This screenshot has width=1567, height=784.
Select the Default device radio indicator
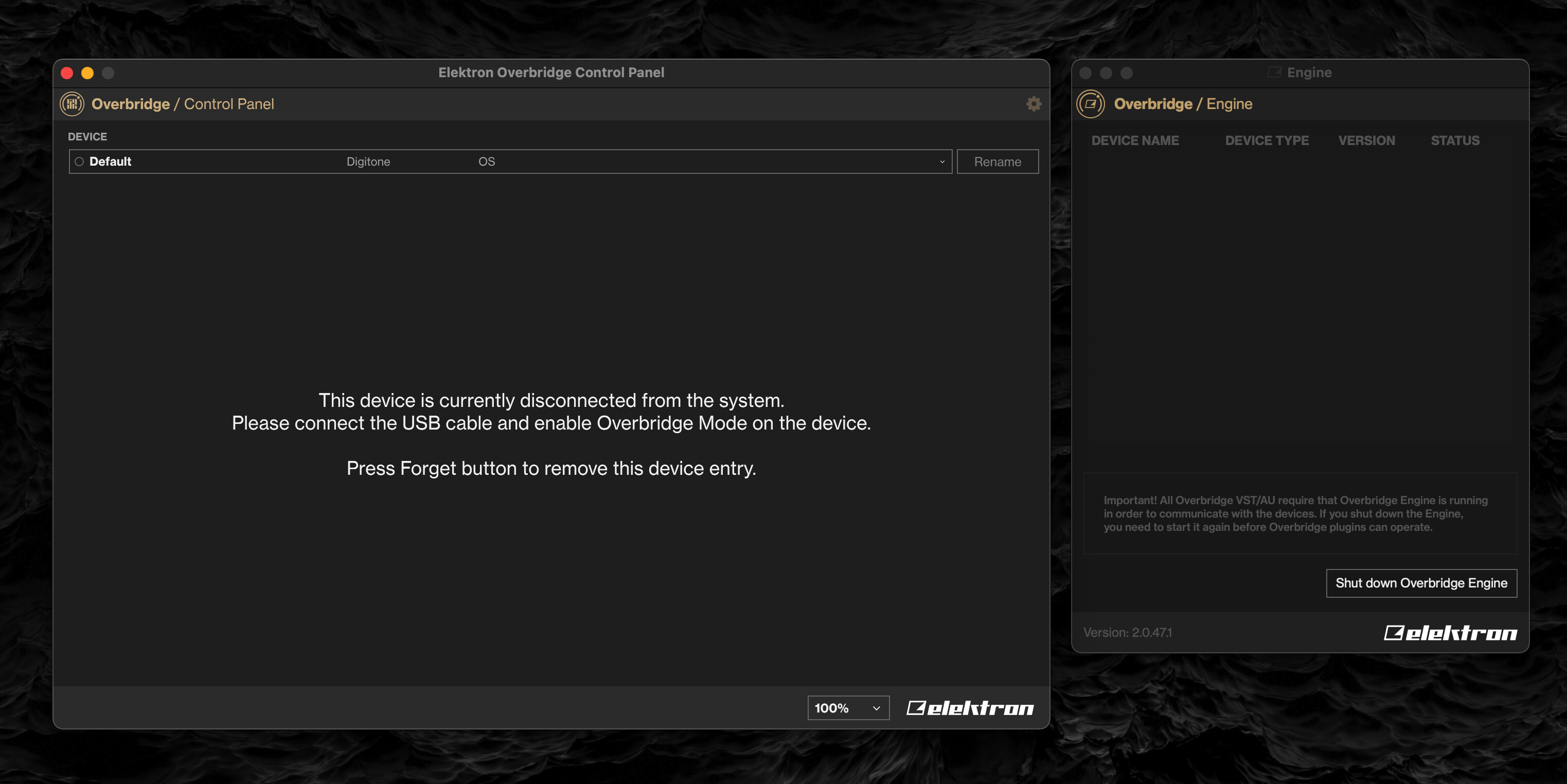[79, 162]
